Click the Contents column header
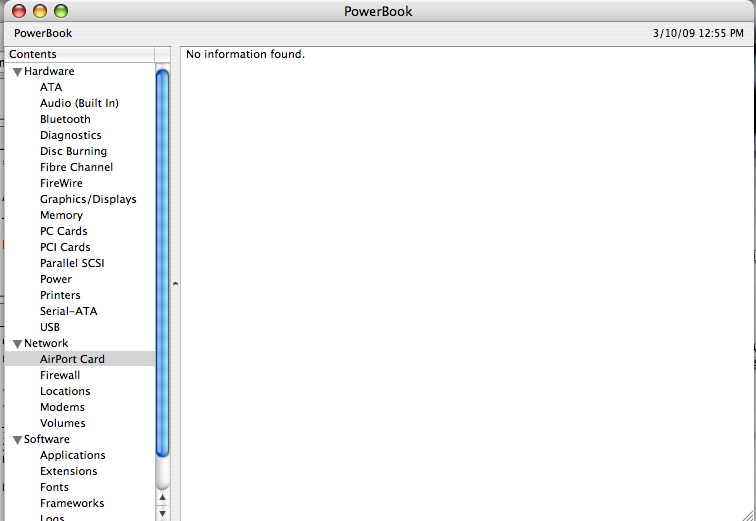756x521 pixels. (x=80, y=54)
